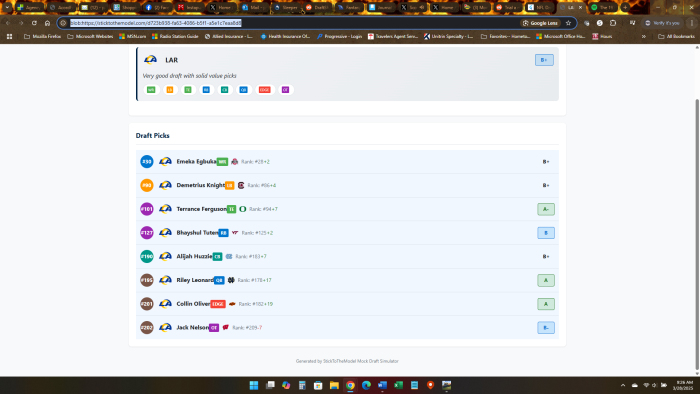Switch to the Sleeper tab
Image resolution: width=700 pixels, height=394 pixels.
pyautogui.click(x=286, y=7)
